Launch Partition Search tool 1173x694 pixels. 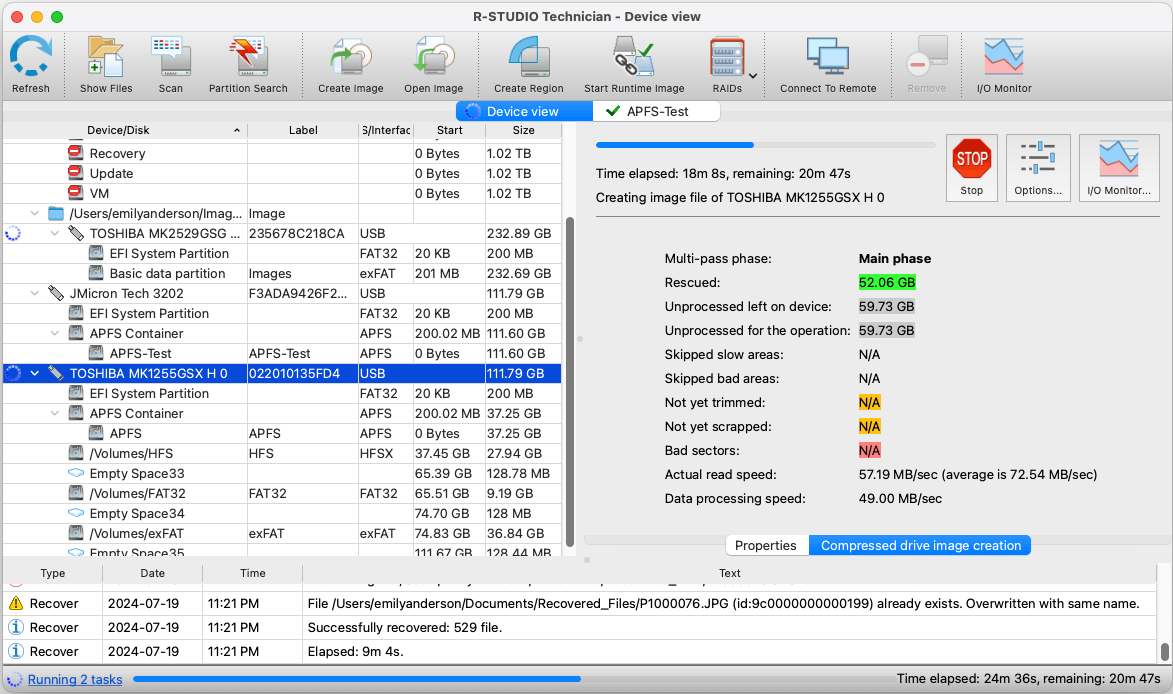248,65
